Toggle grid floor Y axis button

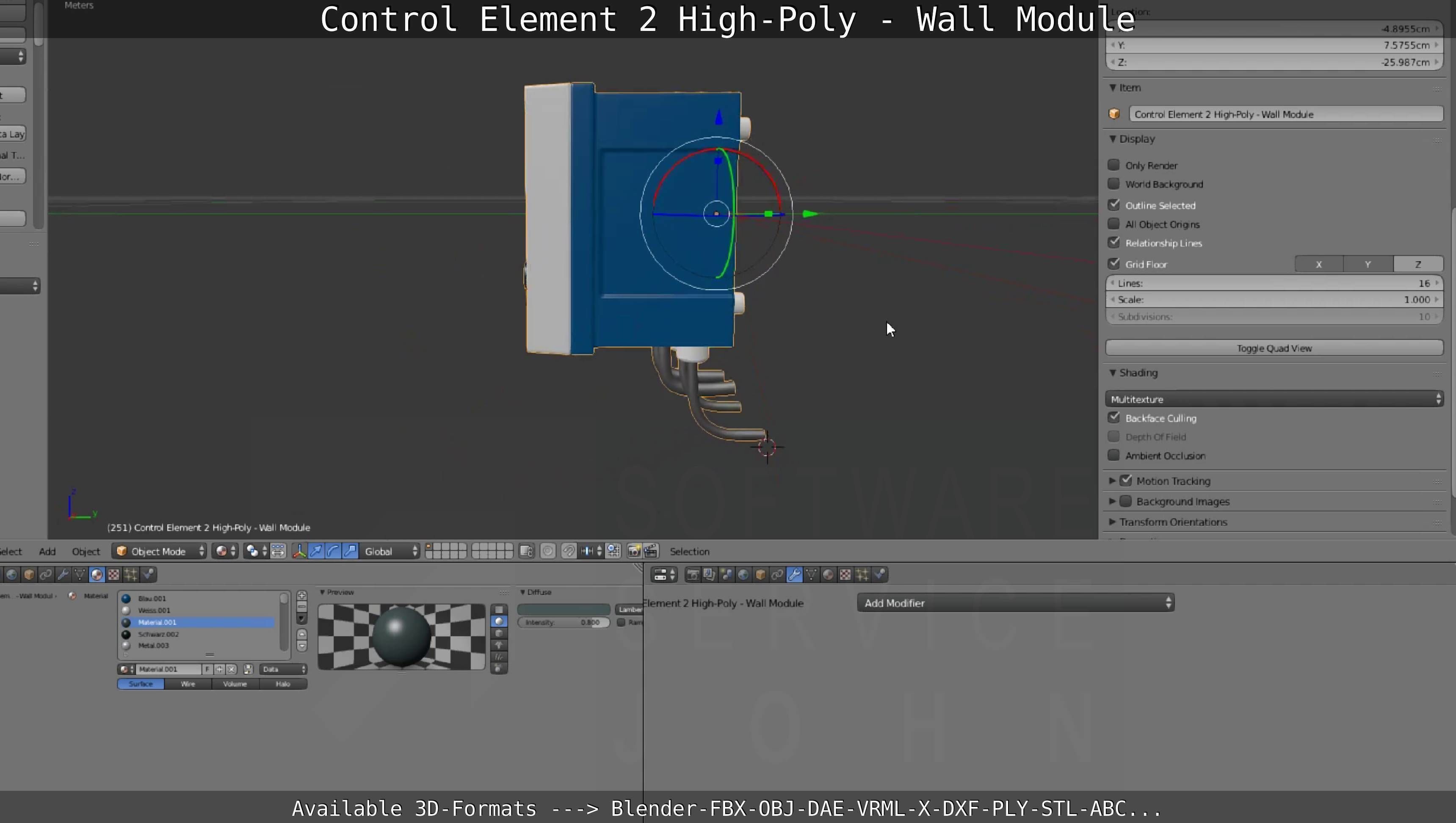point(1368,264)
